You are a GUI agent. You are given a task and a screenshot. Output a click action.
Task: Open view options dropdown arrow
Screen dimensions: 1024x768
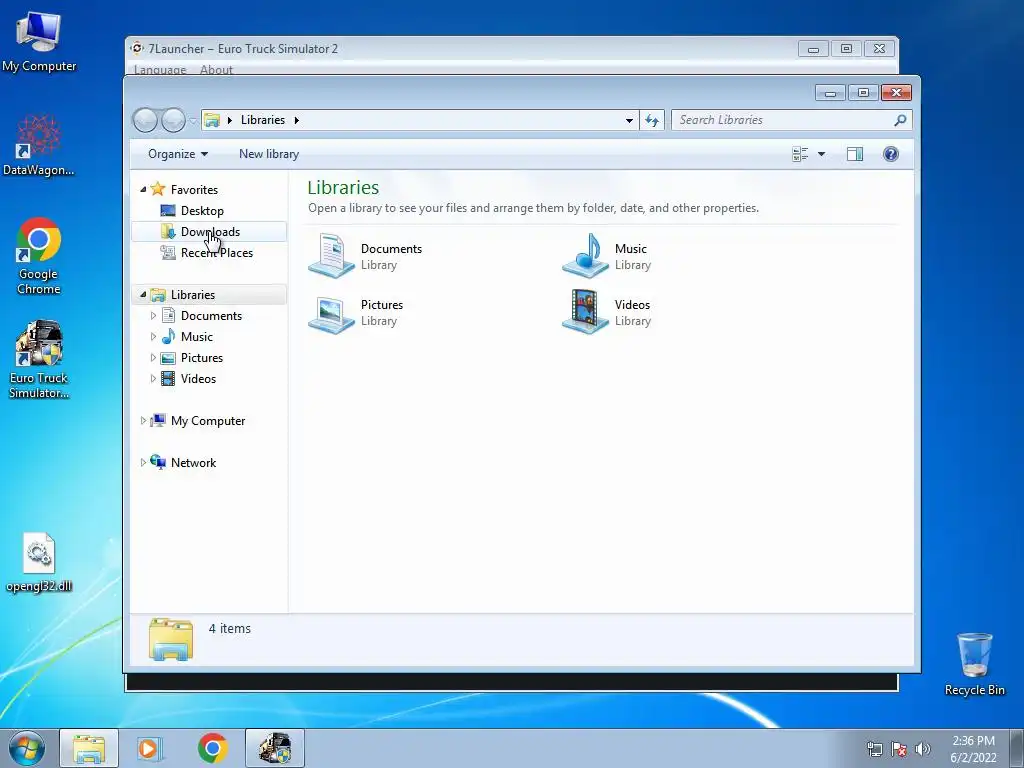coord(822,154)
